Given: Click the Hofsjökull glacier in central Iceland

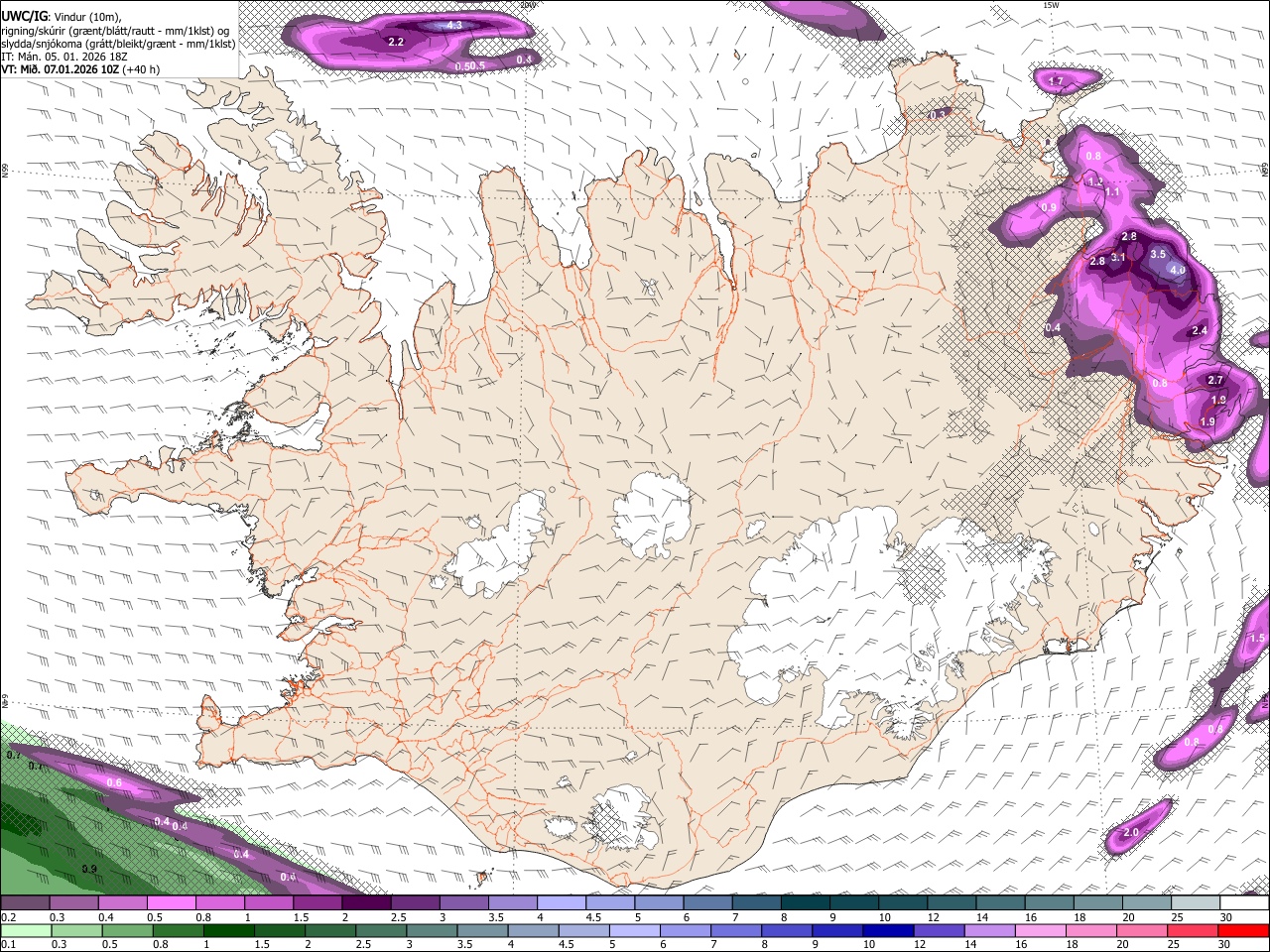Looking at the screenshot, I should [652, 514].
